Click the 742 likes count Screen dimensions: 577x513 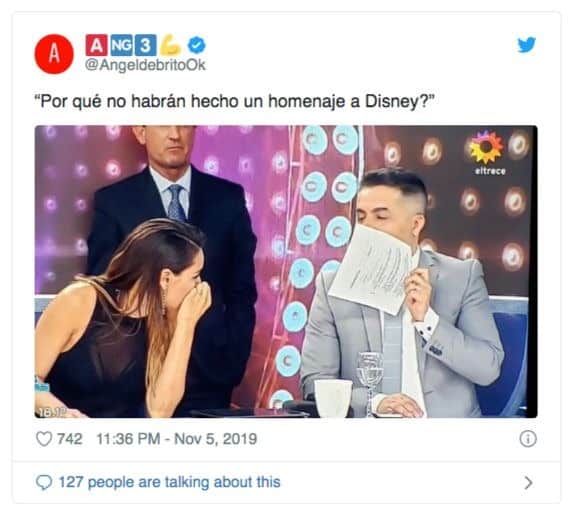pos(70,439)
